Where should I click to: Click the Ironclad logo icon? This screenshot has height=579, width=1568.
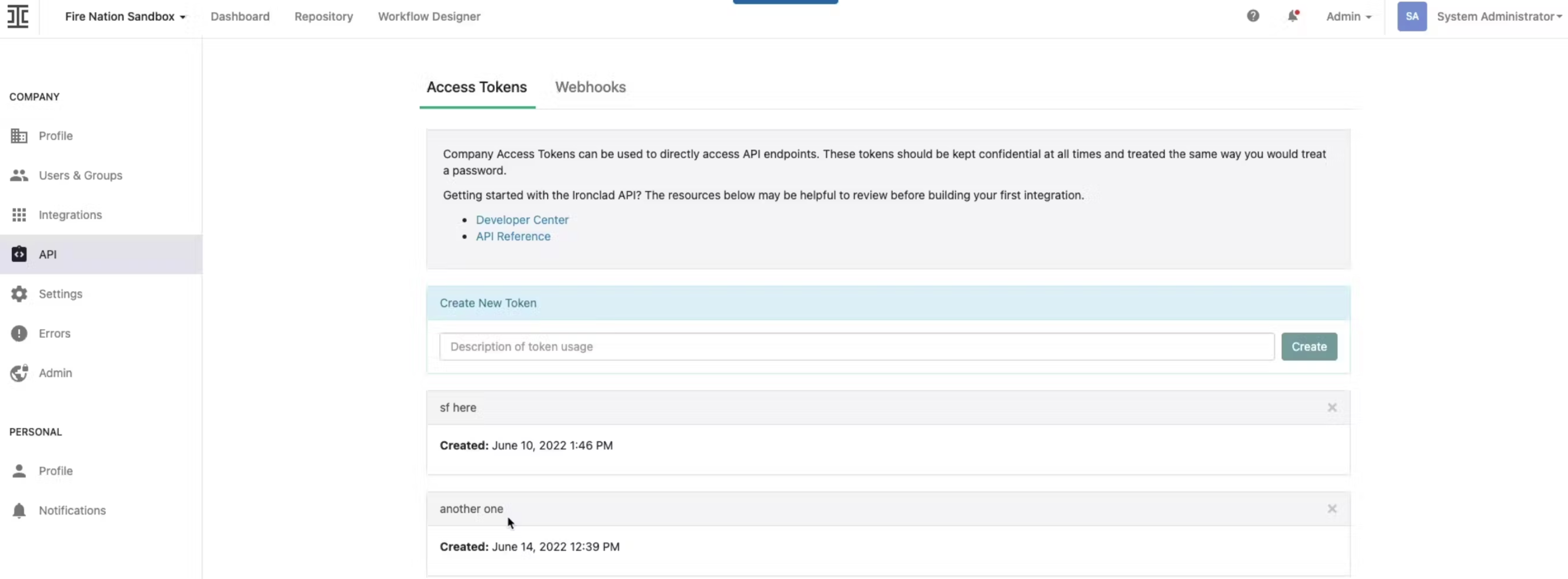coord(18,17)
